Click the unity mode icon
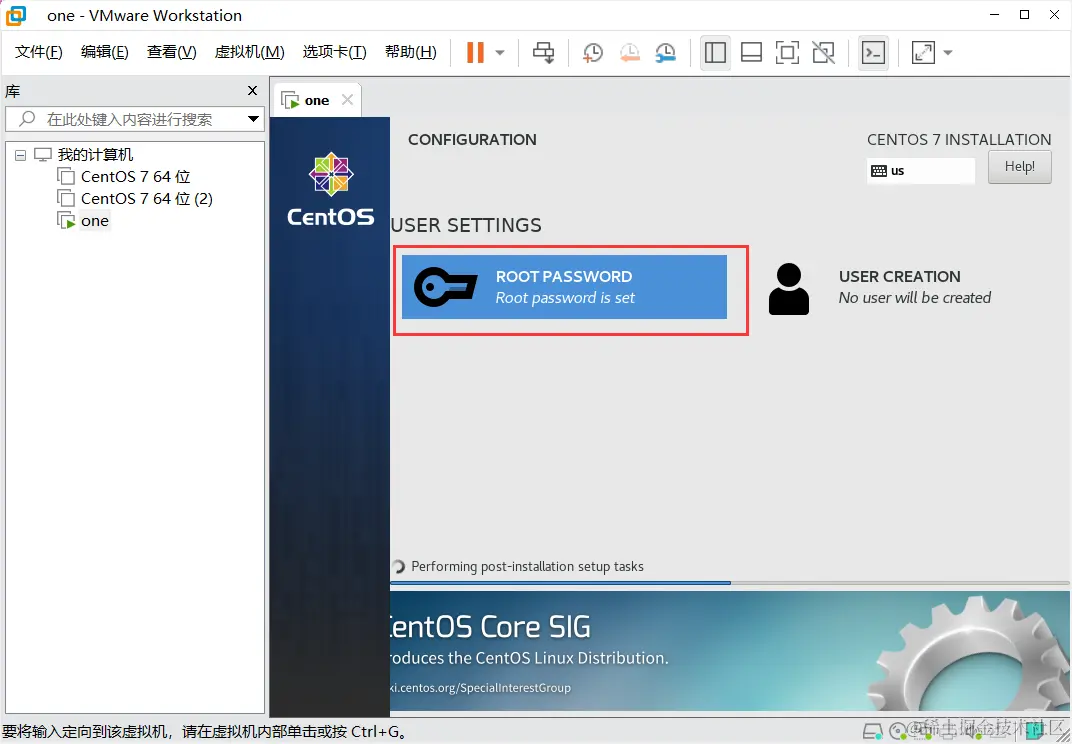The height and width of the screenshot is (744, 1072). tap(823, 53)
